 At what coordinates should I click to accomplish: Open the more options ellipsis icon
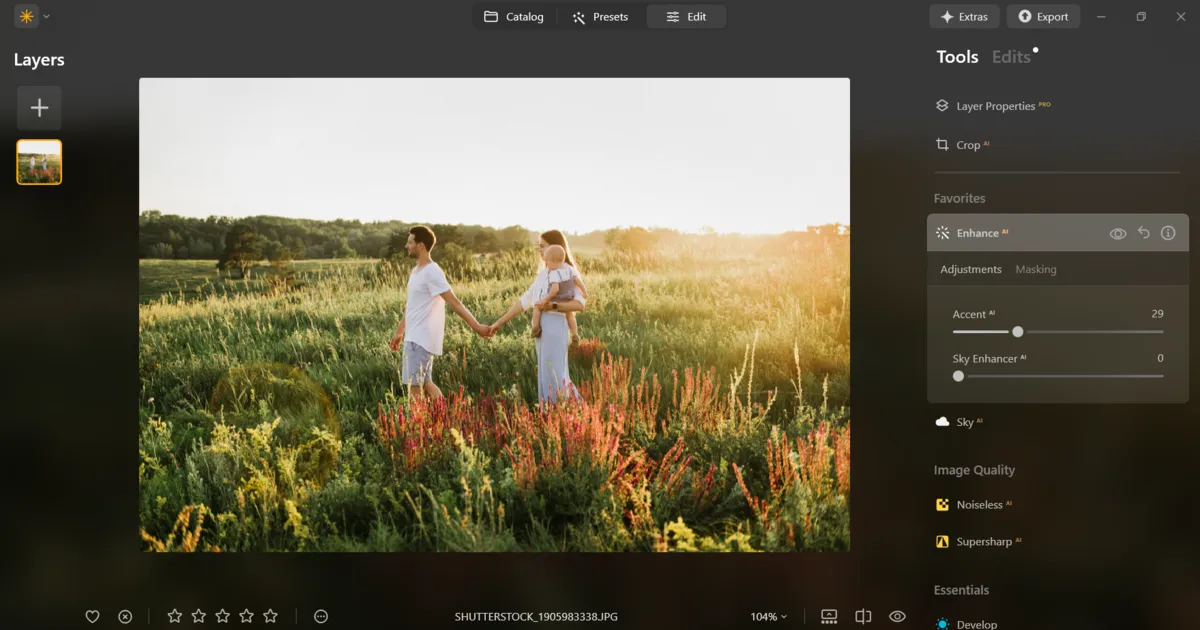[x=321, y=617]
